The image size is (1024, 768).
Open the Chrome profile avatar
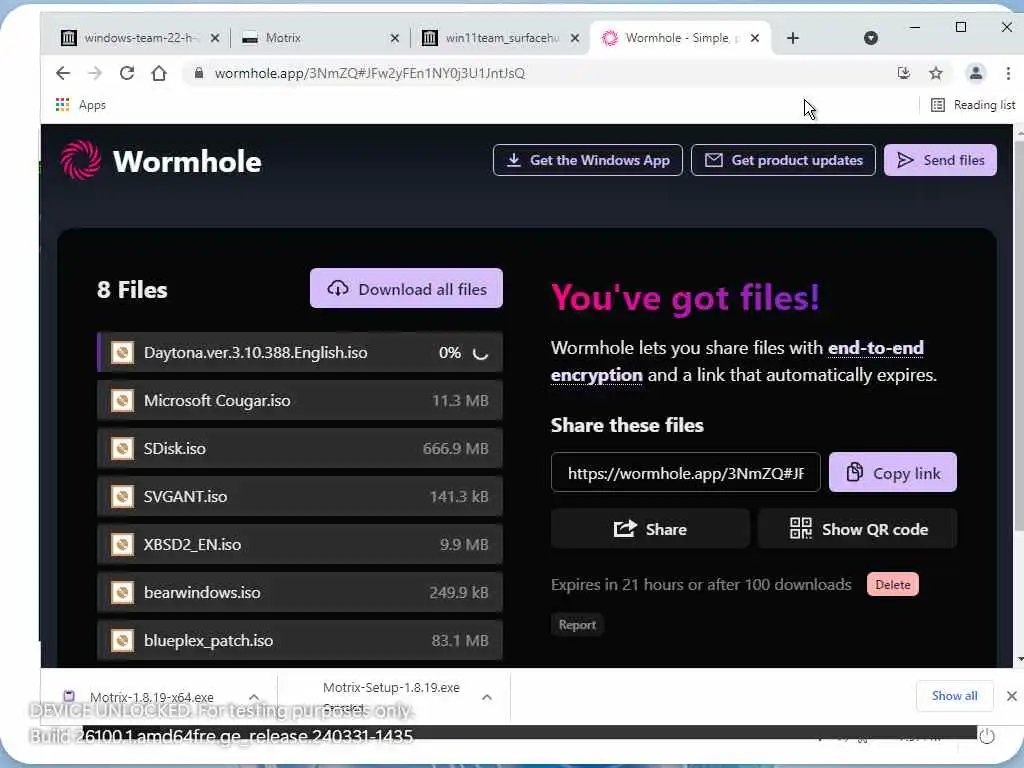click(976, 73)
